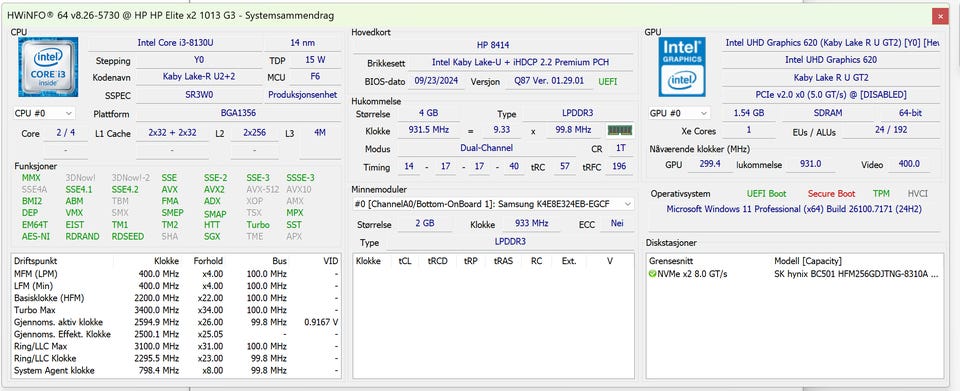Click the green checkmark beside NVMe x2
This screenshot has height=391, width=960.
coord(652,274)
